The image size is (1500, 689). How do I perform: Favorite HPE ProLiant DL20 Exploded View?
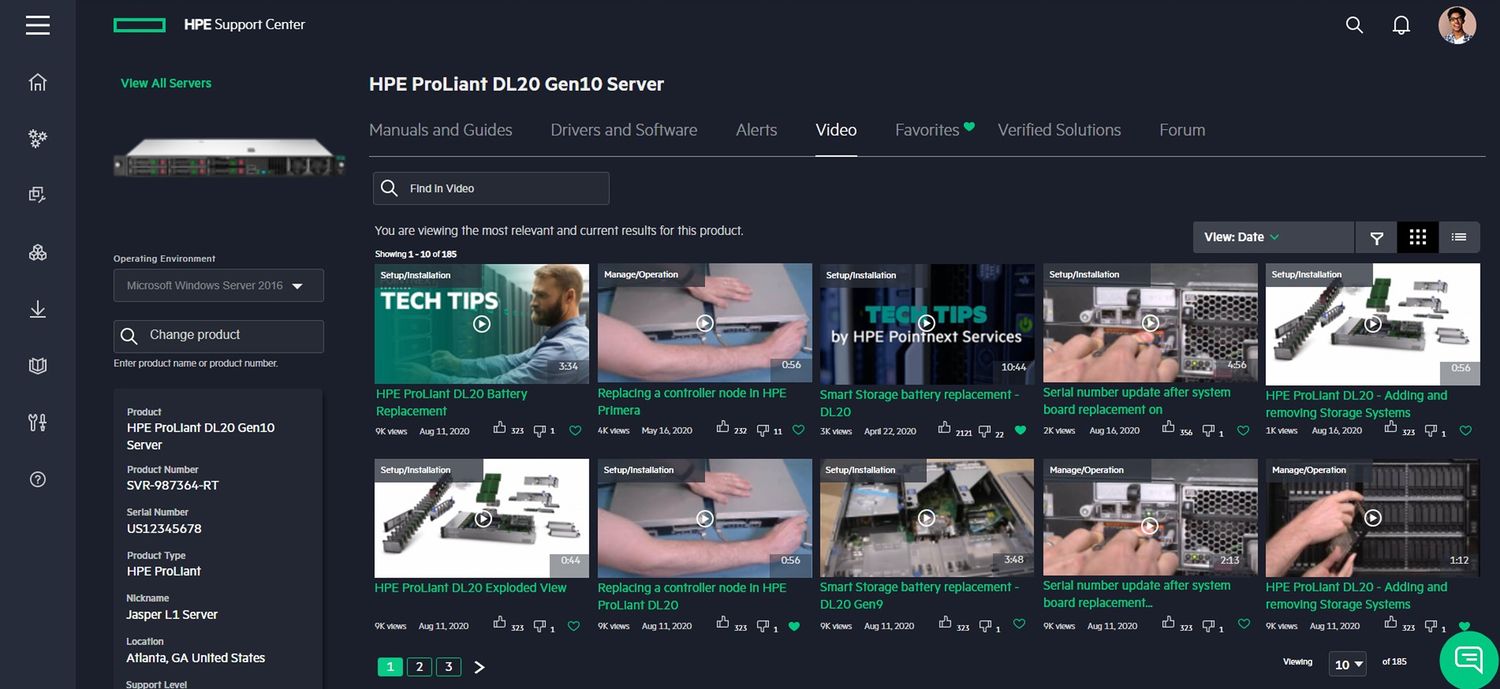pos(574,626)
